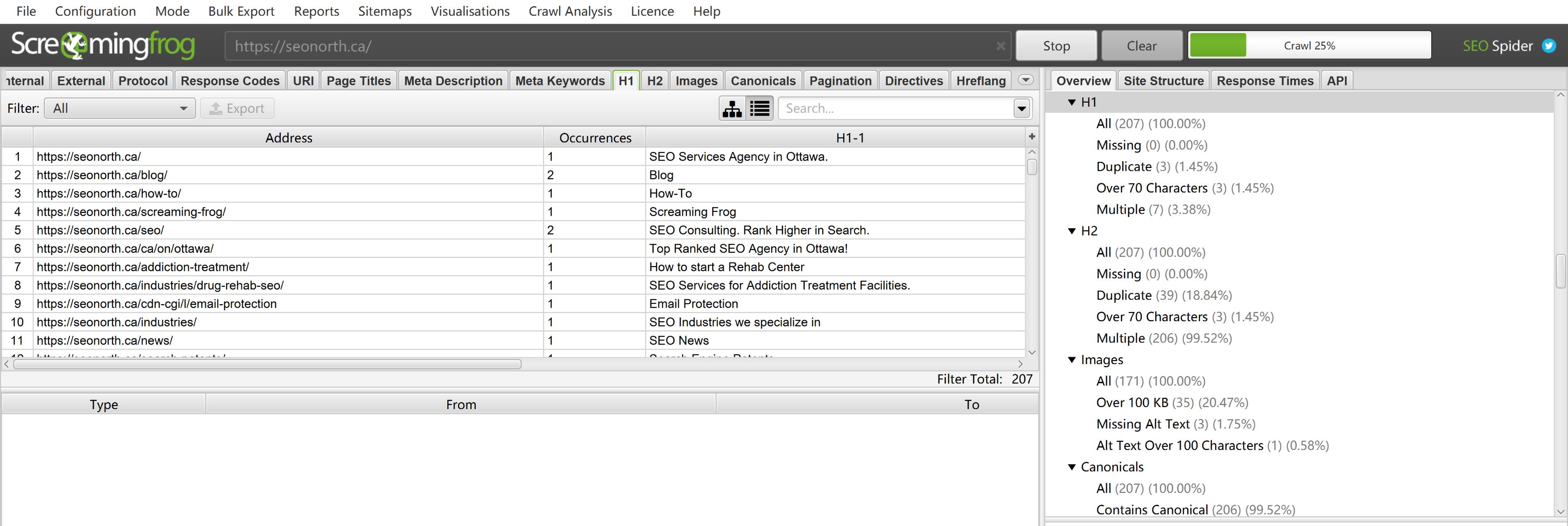Select row https://seonorth.ca/blog/
The height and width of the screenshot is (526, 1568).
(x=514, y=175)
